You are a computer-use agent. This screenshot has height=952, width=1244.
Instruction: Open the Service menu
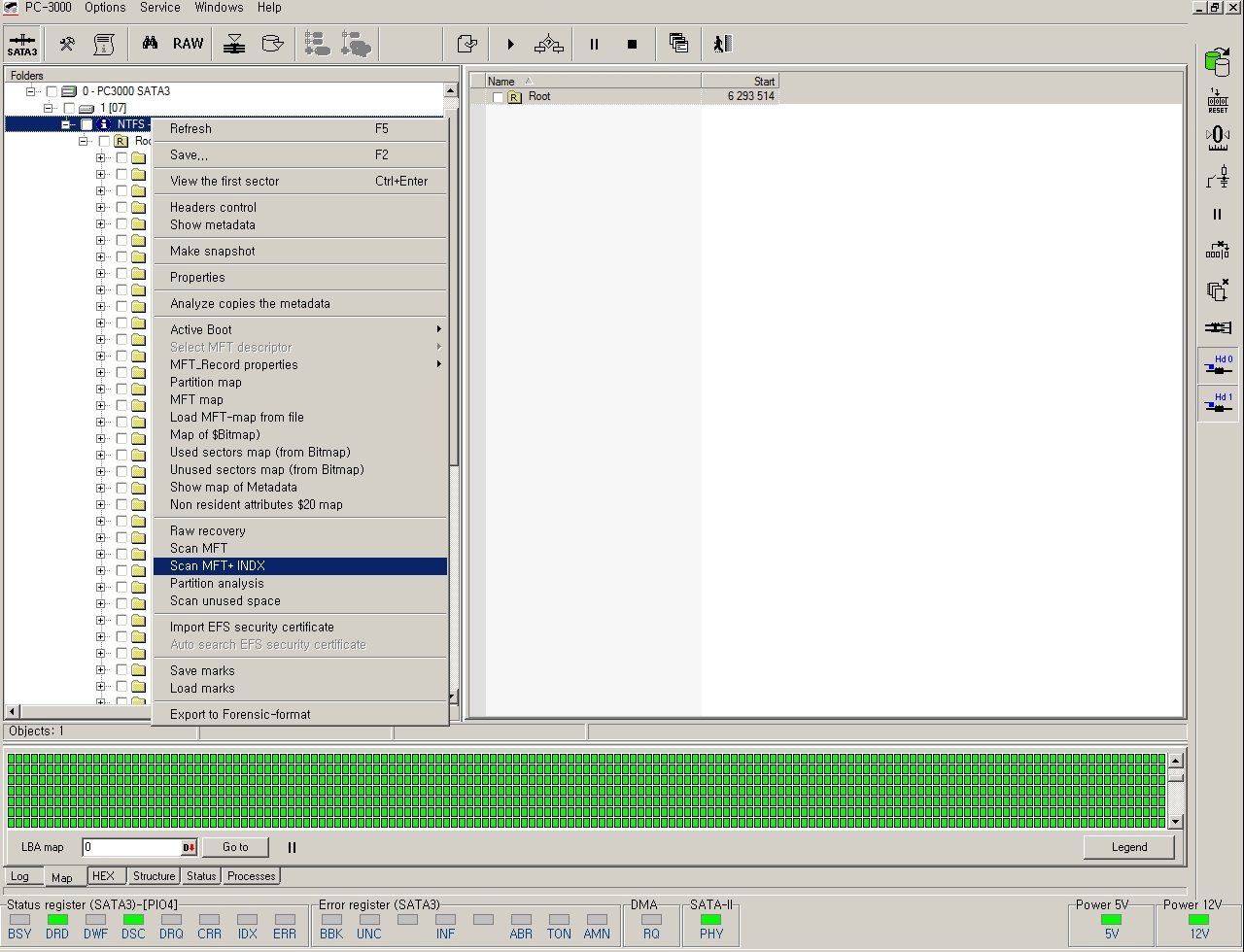(160, 8)
